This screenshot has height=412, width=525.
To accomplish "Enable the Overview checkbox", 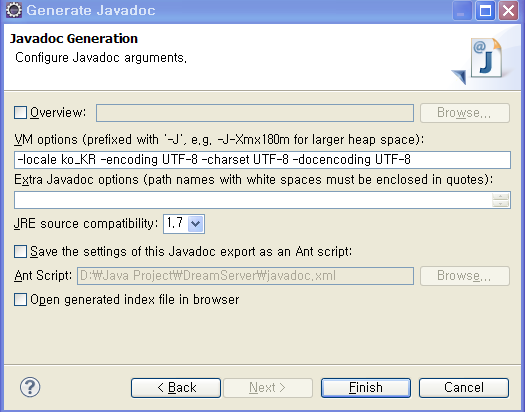I will coord(20,112).
